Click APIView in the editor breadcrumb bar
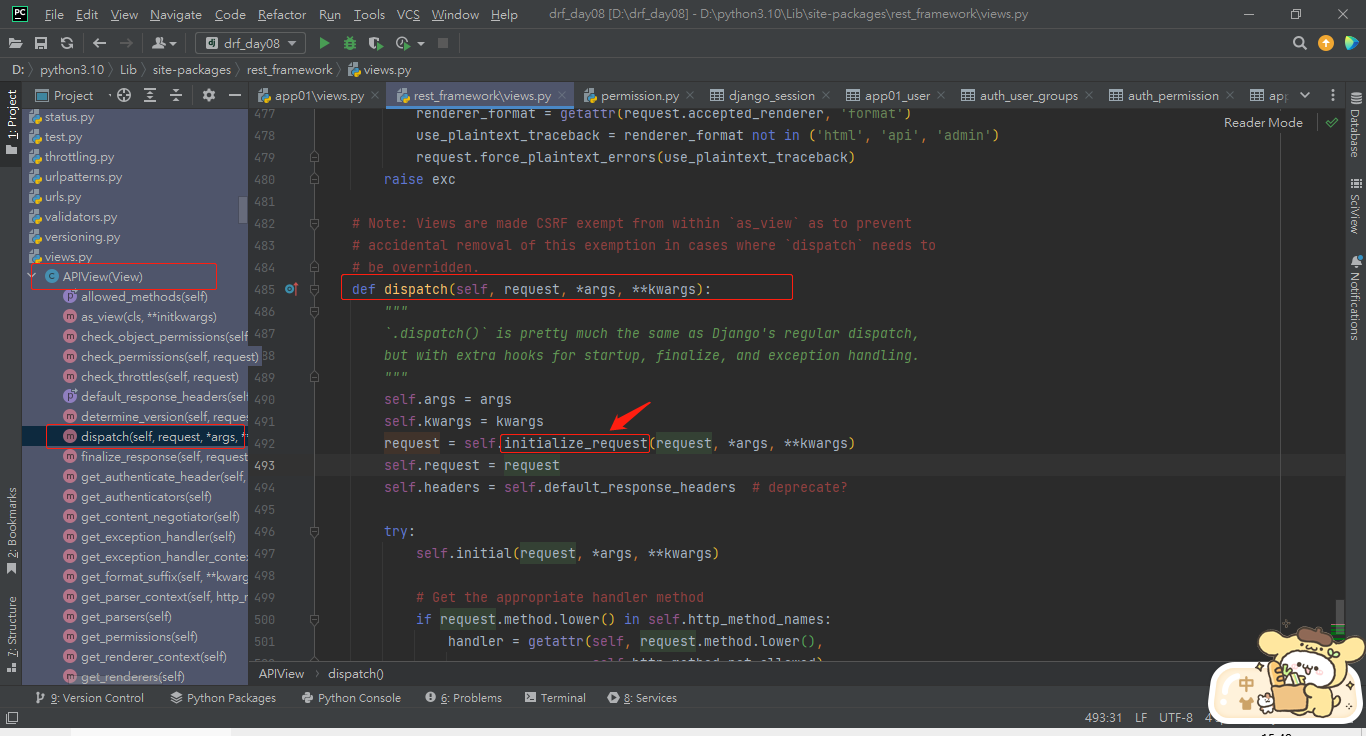Viewport: 1366px width, 736px height. click(281, 674)
